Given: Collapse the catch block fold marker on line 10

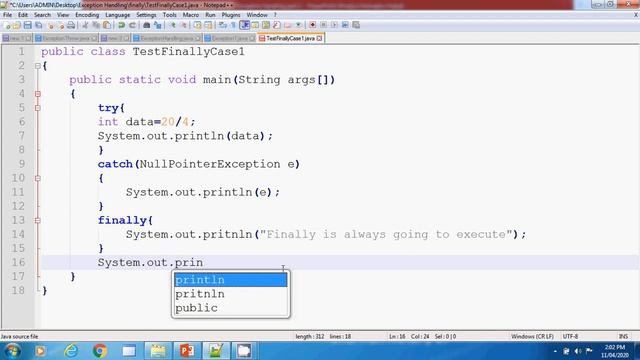Looking at the screenshot, I should (x=38, y=178).
